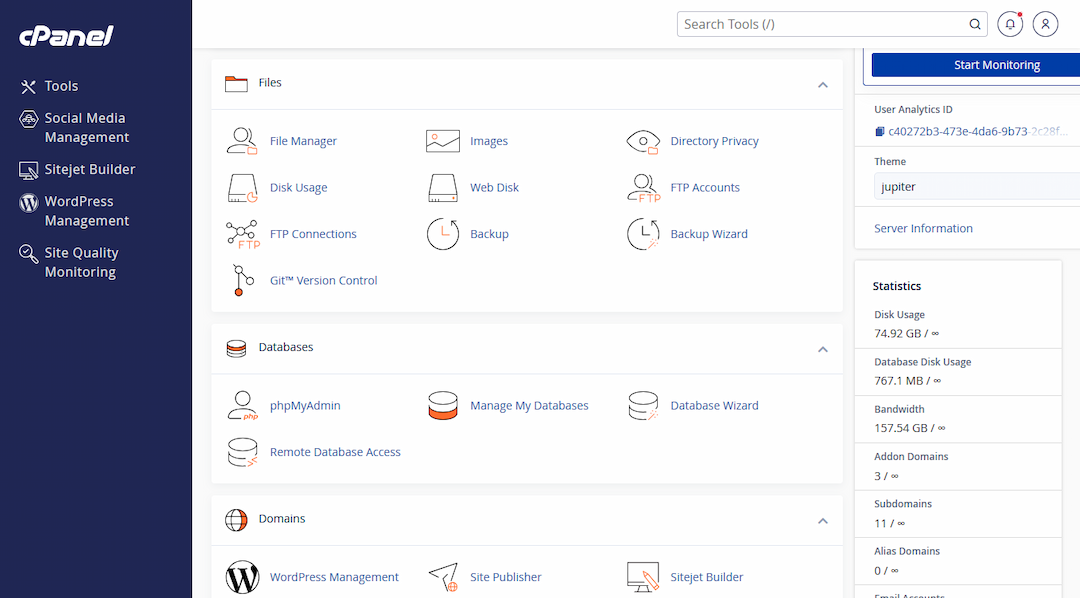Click the Bandwidth 157.54 GB value
The width and height of the screenshot is (1080, 598).
(x=909, y=428)
